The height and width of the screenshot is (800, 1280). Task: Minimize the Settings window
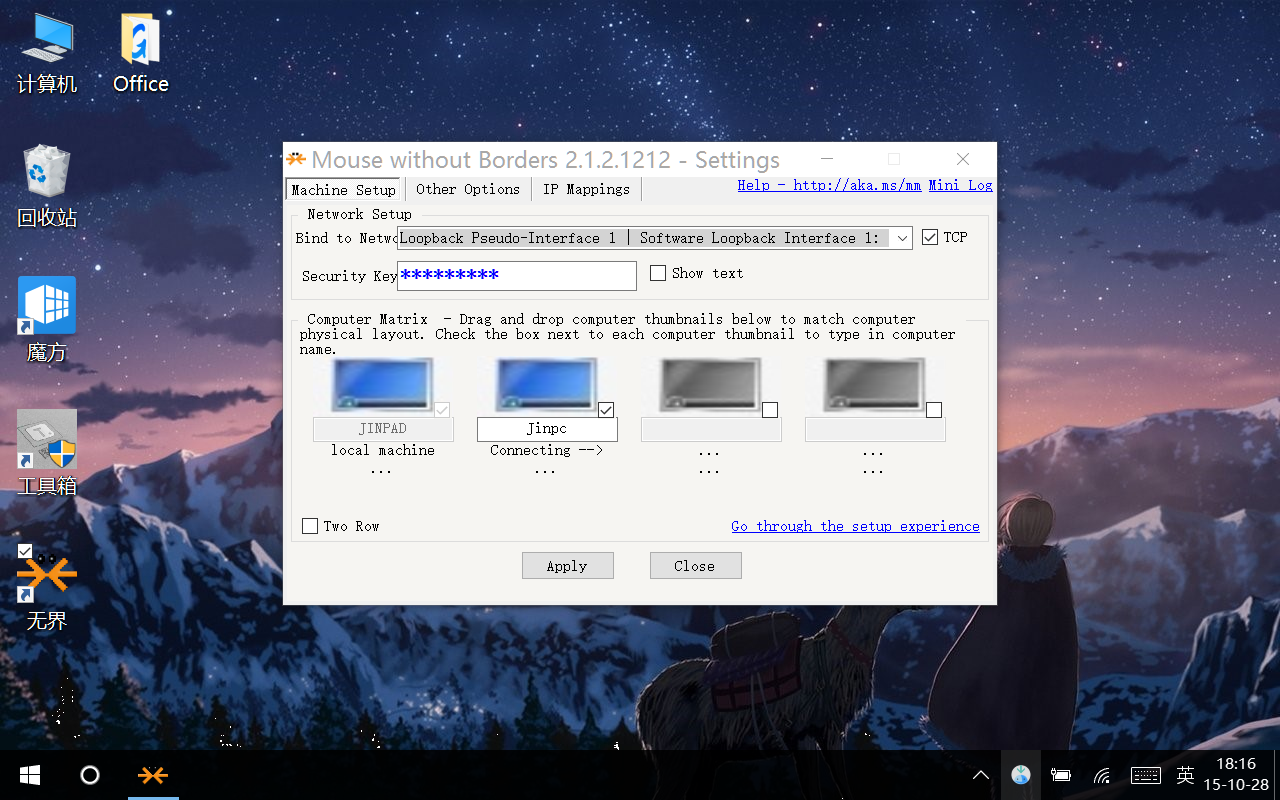point(828,159)
